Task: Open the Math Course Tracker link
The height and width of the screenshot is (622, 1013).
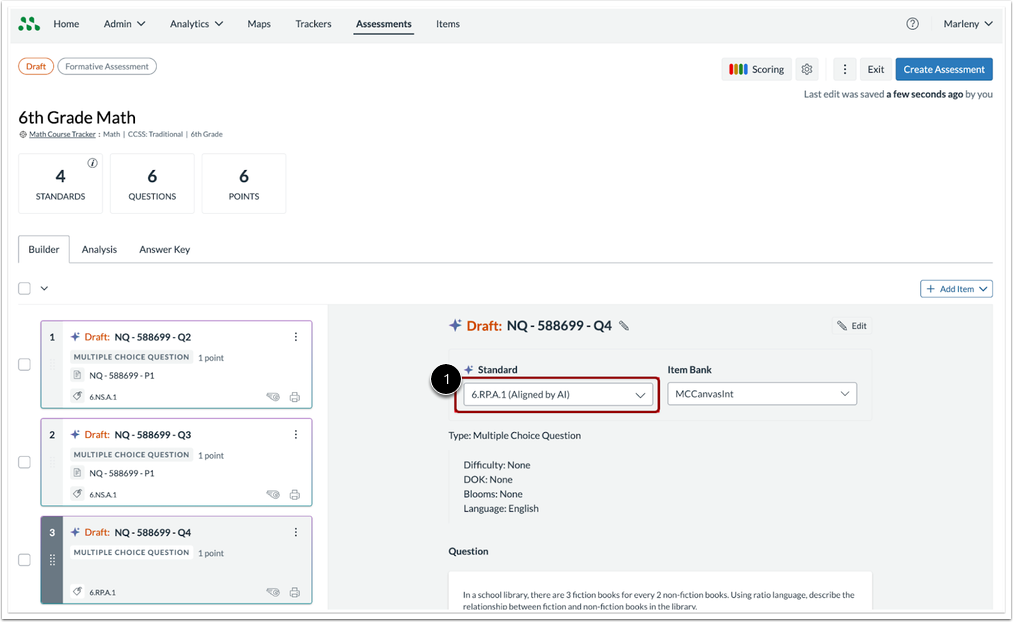Action: pyautogui.click(x=62, y=134)
